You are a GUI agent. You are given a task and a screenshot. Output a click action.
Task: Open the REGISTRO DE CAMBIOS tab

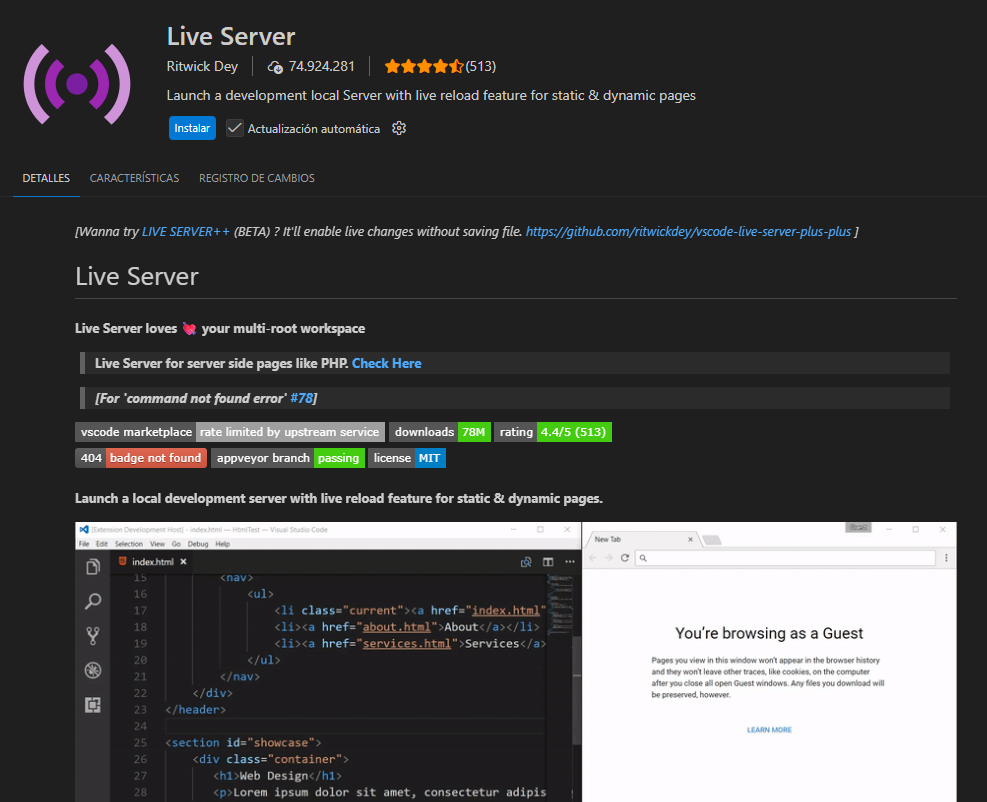click(x=257, y=178)
